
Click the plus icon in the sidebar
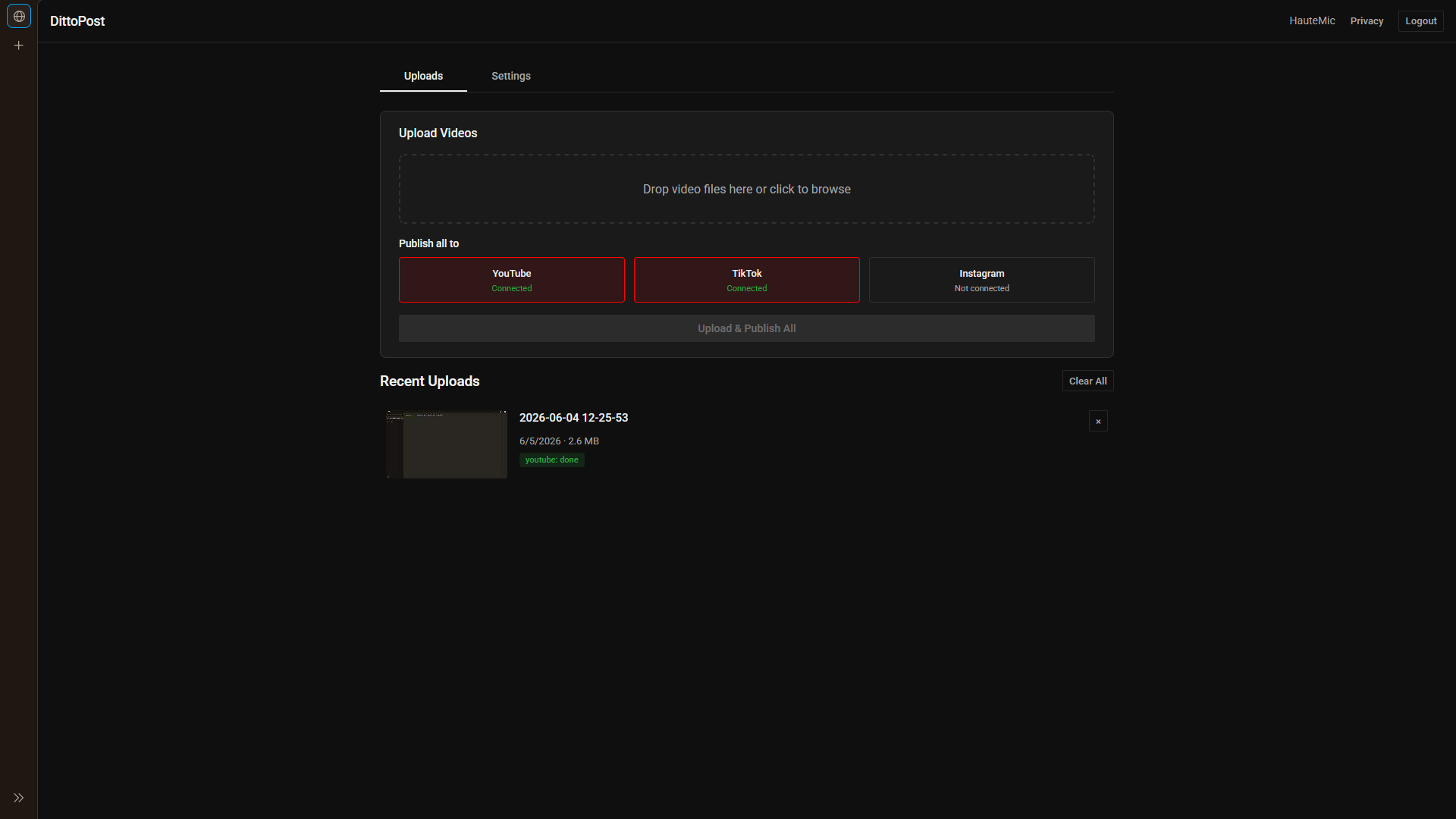[x=19, y=45]
